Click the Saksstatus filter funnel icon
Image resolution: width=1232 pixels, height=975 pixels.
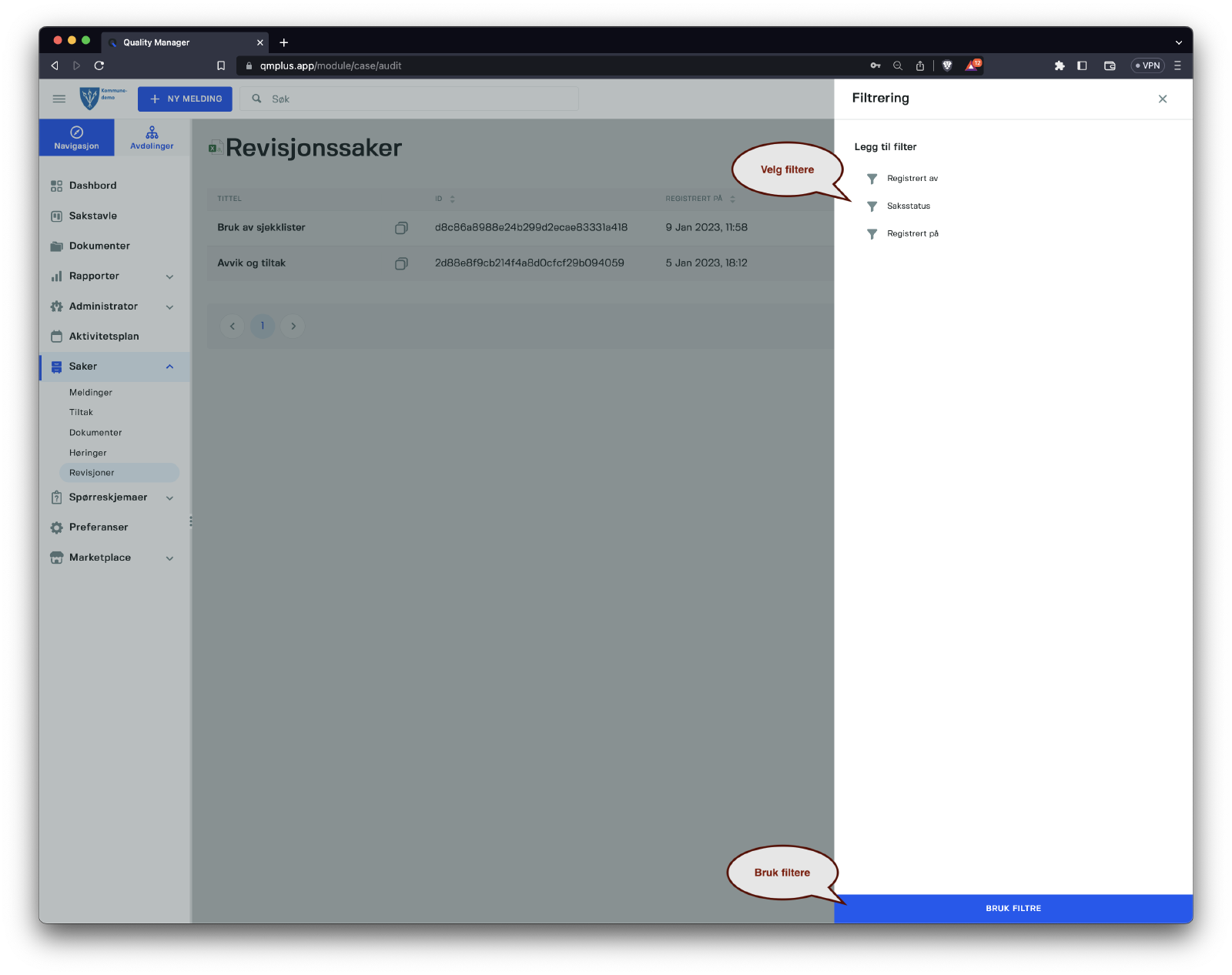tap(872, 206)
